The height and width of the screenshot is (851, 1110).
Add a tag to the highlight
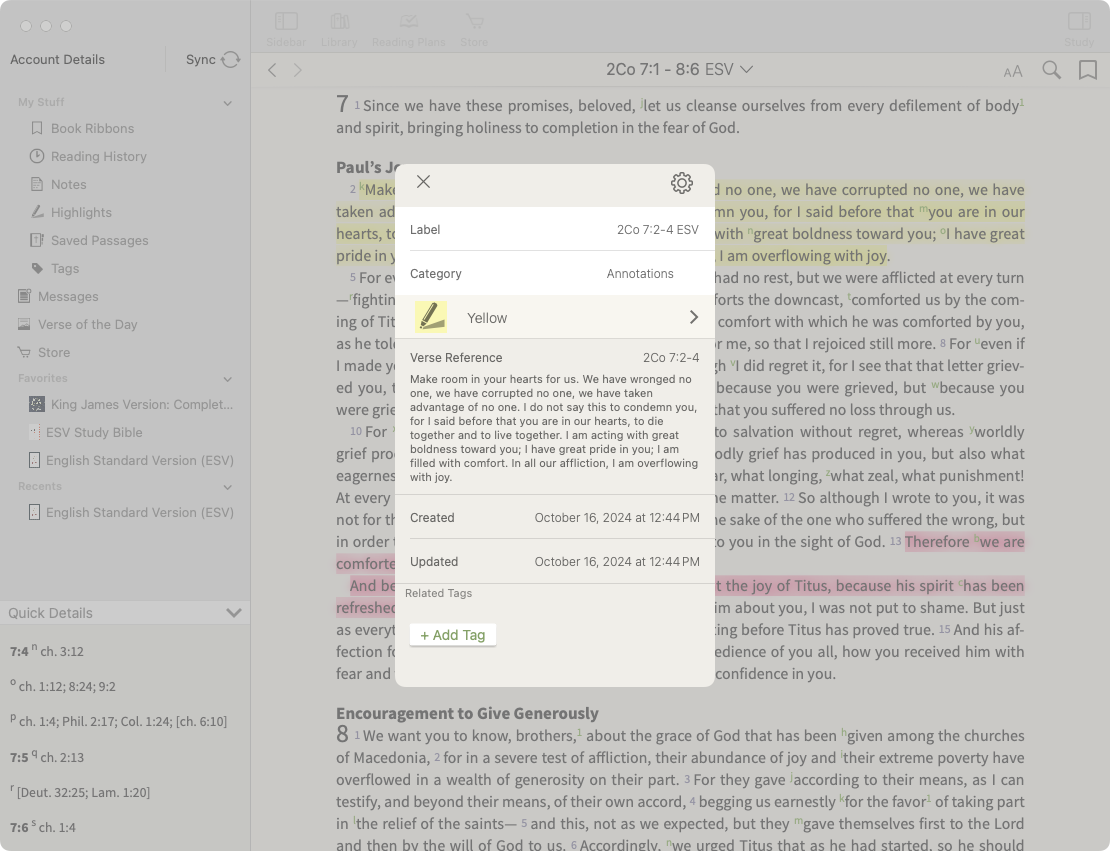[x=452, y=635]
